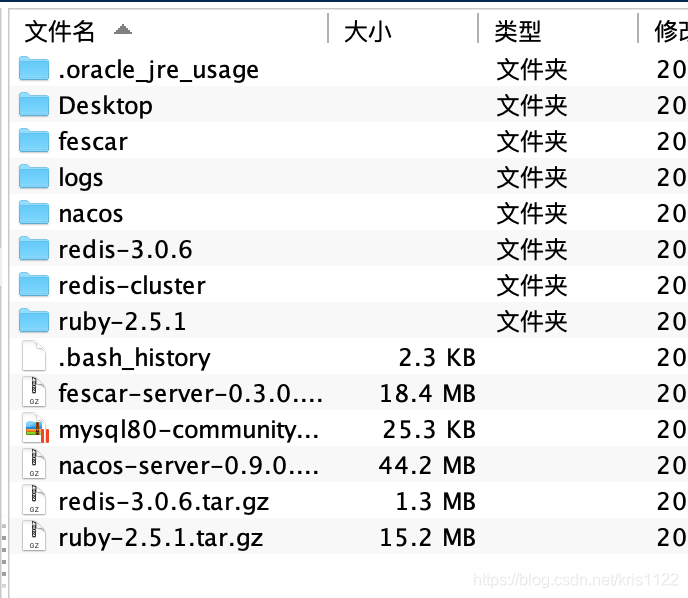Click the 2.3 KB size cell
This screenshot has height=598, width=688.
[x=437, y=357]
